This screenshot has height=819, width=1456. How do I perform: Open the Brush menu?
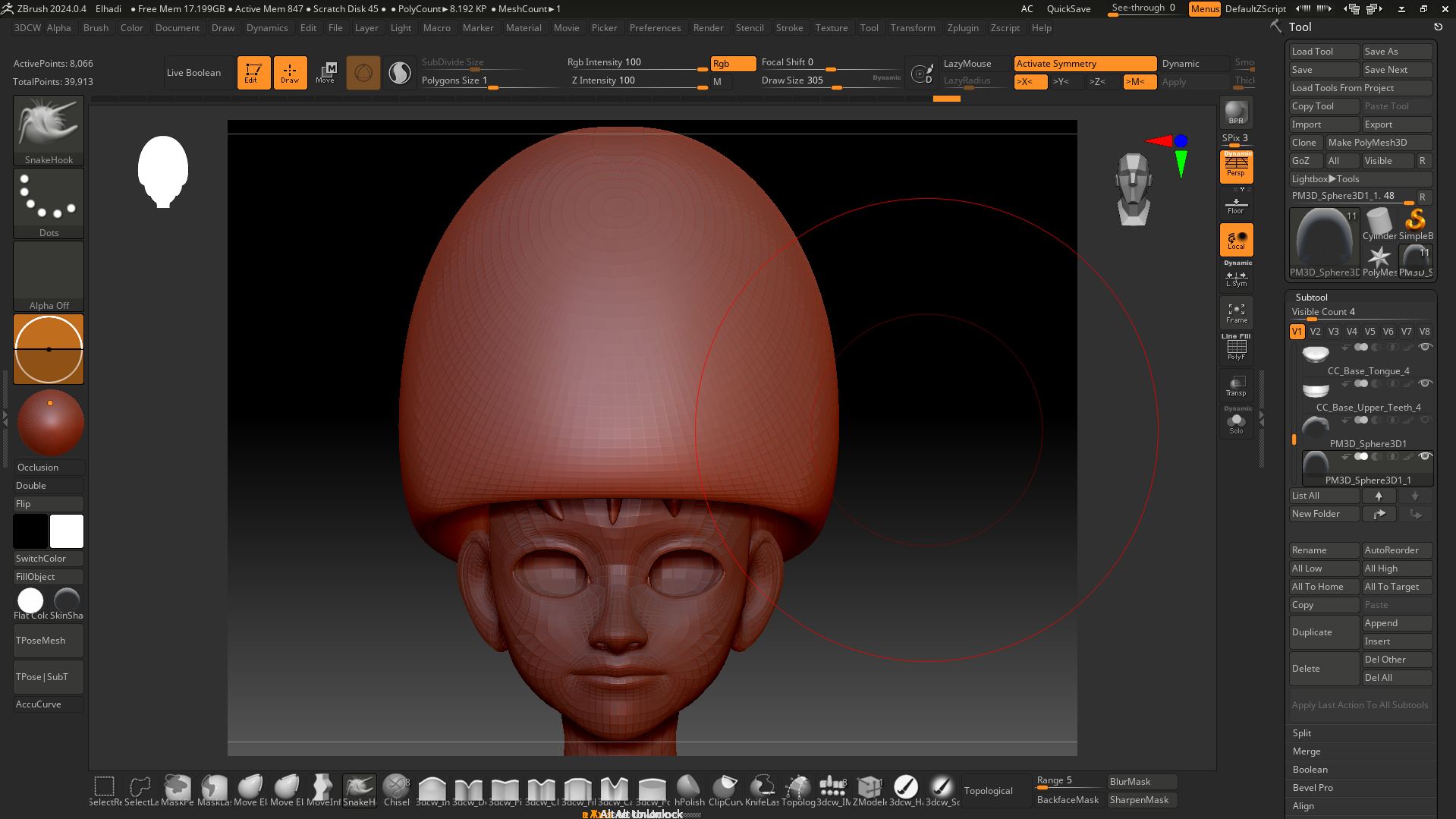pos(96,28)
